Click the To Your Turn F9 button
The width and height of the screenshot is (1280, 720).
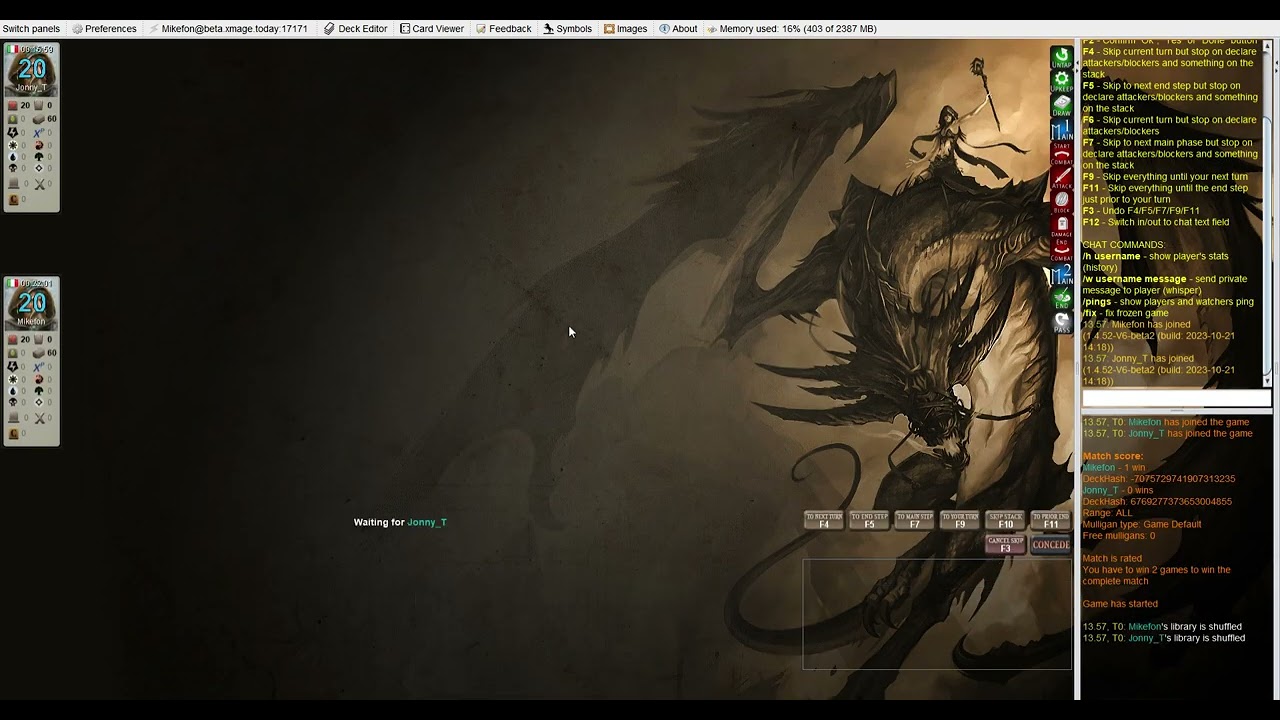[960, 520]
